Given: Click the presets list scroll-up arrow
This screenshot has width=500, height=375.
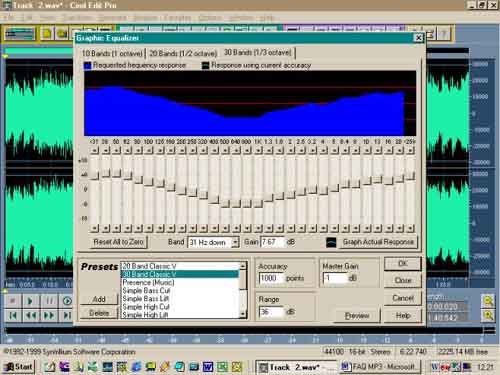Looking at the screenshot, I should [x=243, y=266].
